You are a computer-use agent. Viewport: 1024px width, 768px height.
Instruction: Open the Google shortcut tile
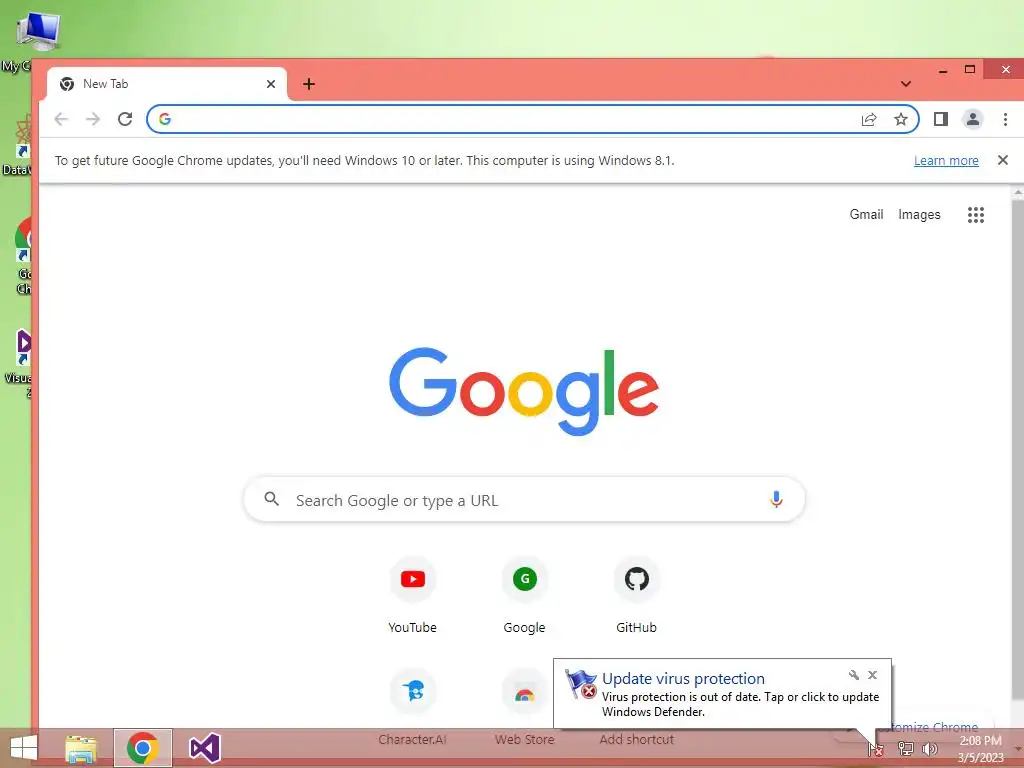pyautogui.click(x=524, y=595)
